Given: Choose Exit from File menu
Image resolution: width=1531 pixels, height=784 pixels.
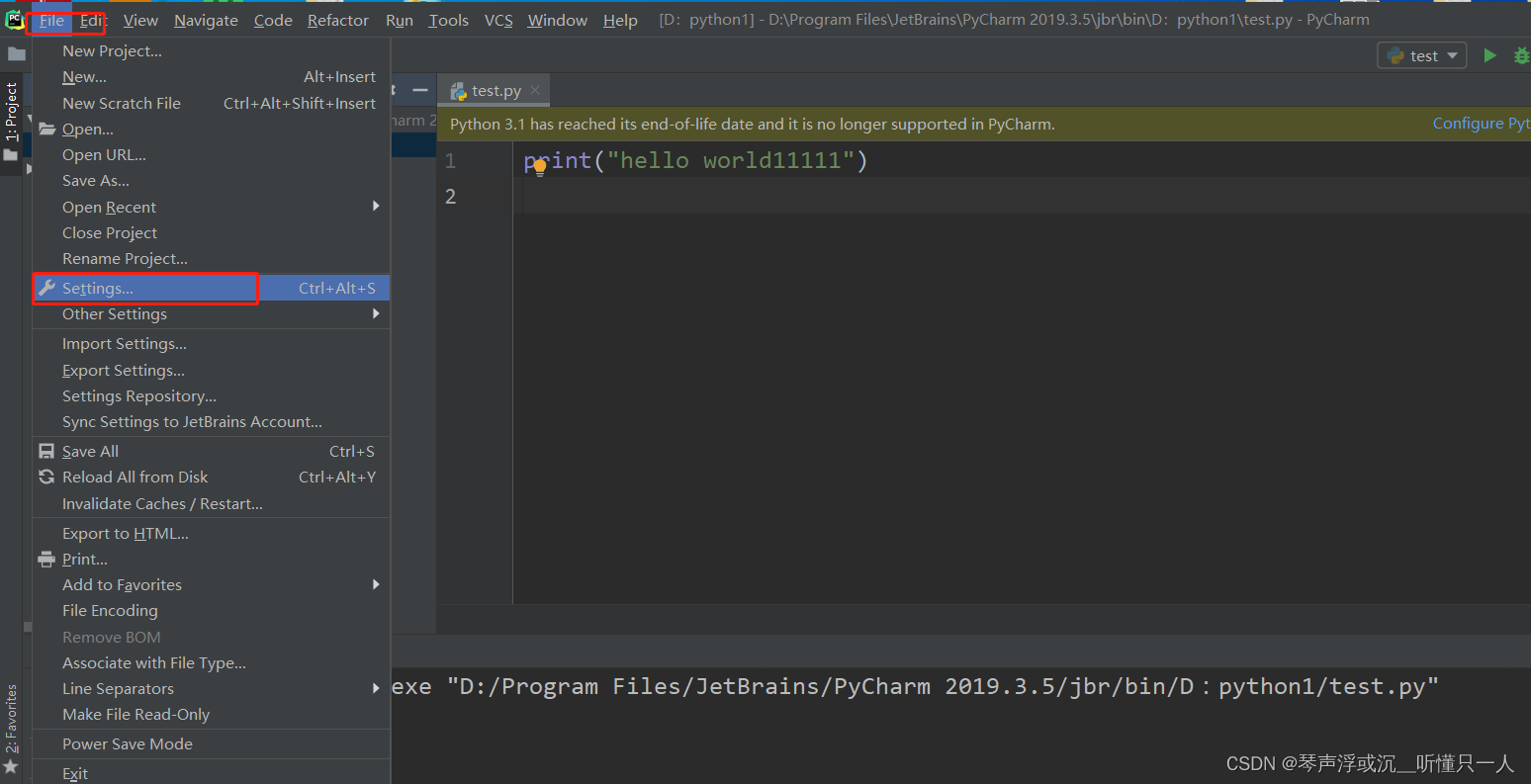Looking at the screenshot, I should (212, 773).
